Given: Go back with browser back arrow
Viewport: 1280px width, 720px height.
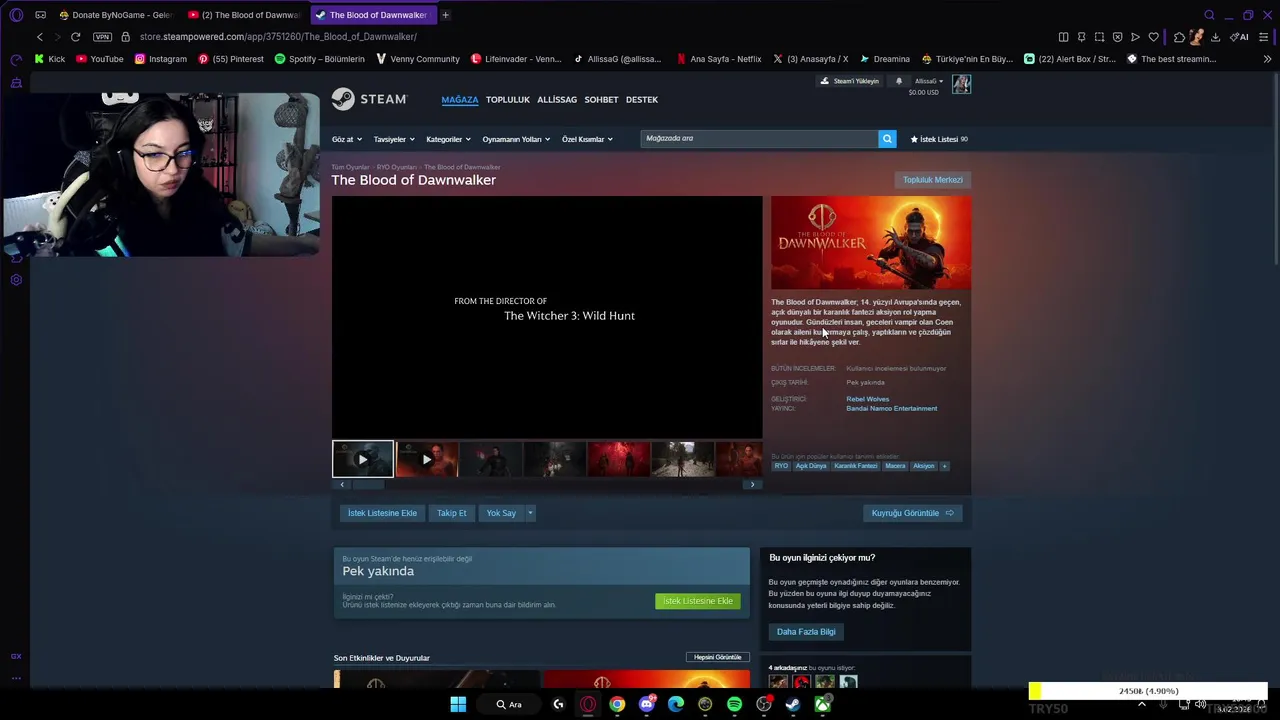Looking at the screenshot, I should click(x=40, y=37).
